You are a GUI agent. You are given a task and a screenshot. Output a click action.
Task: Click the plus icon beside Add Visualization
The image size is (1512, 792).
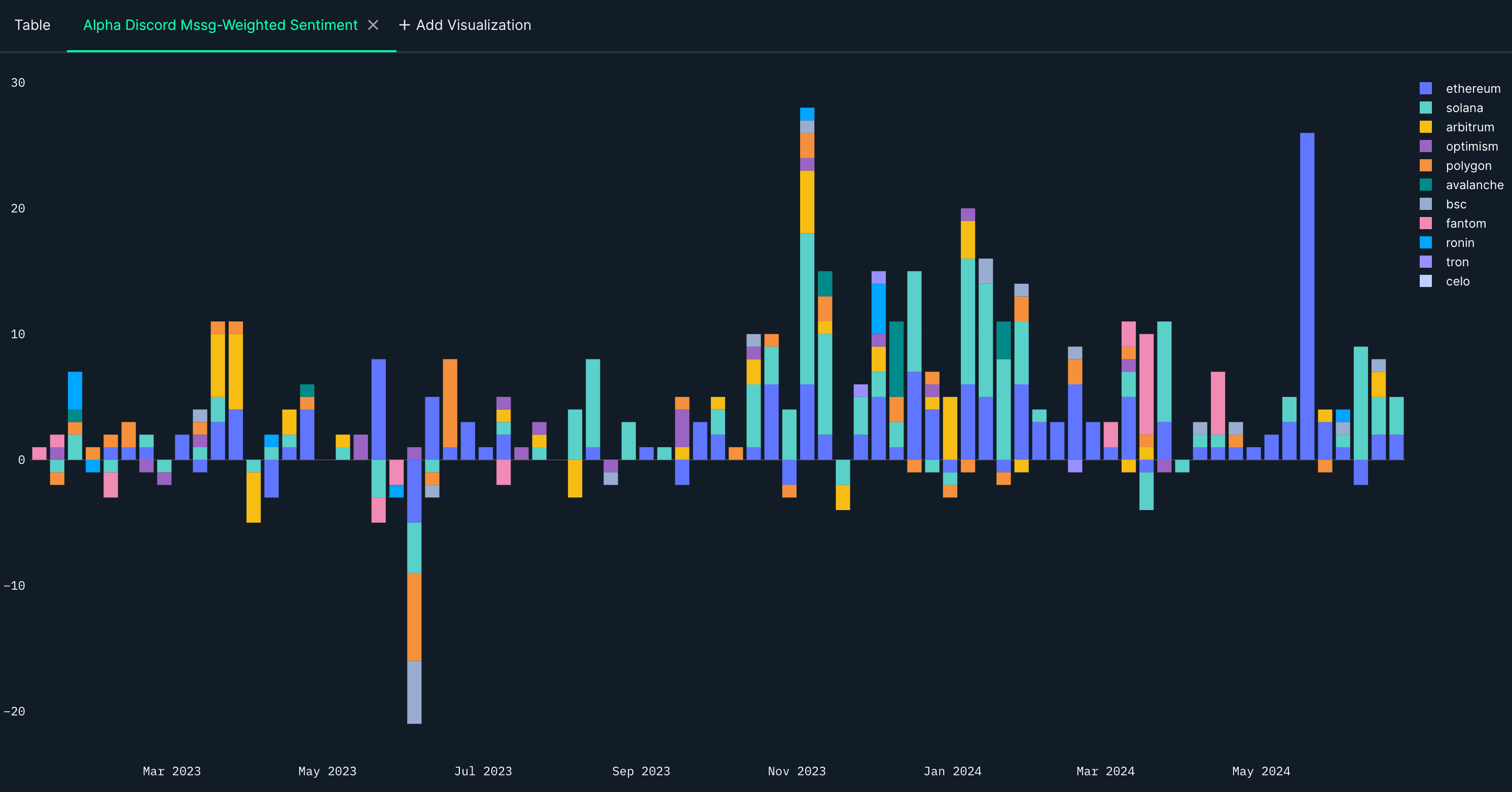pyautogui.click(x=404, y=25)
